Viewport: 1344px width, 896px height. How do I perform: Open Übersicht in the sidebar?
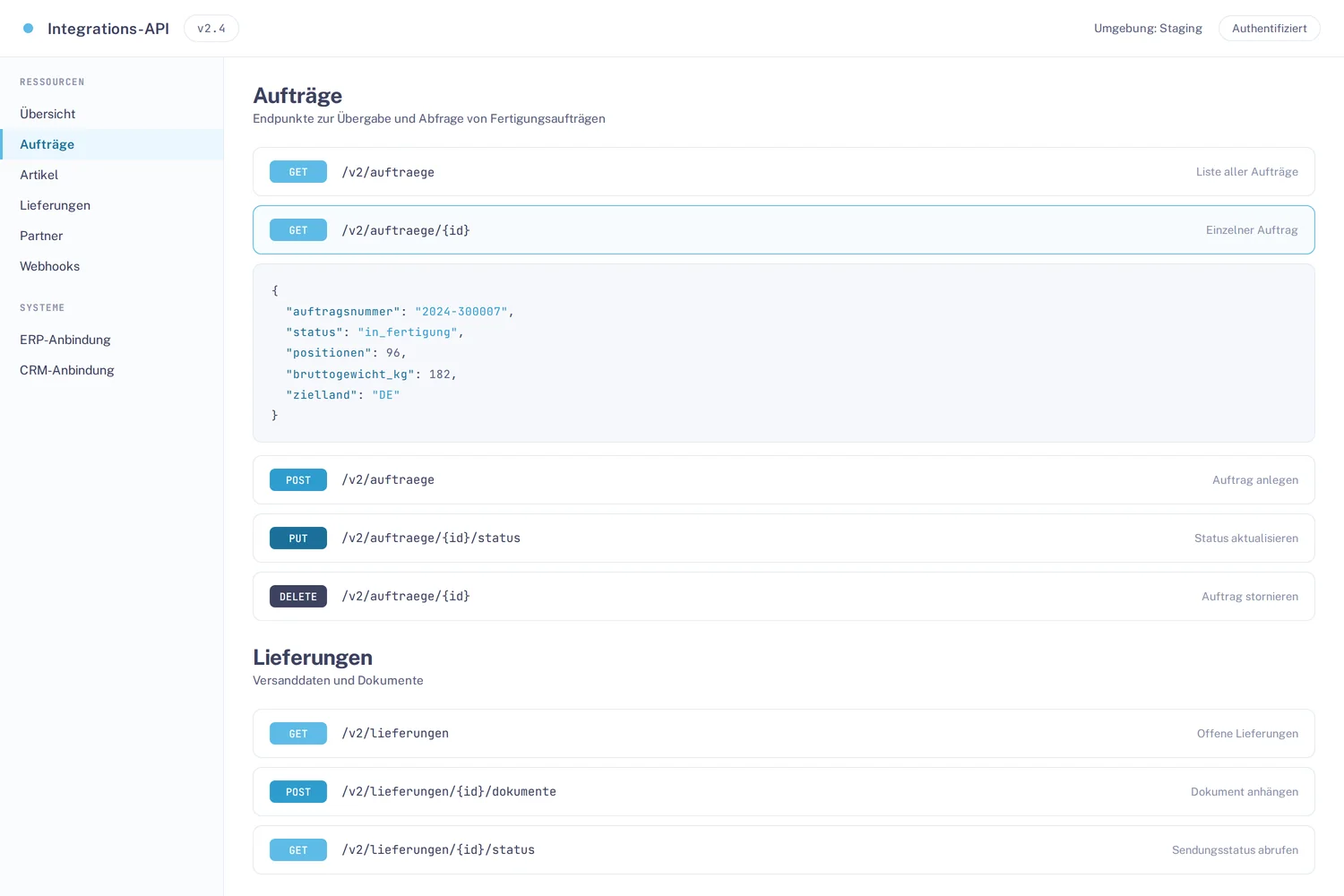pos(112,114)
